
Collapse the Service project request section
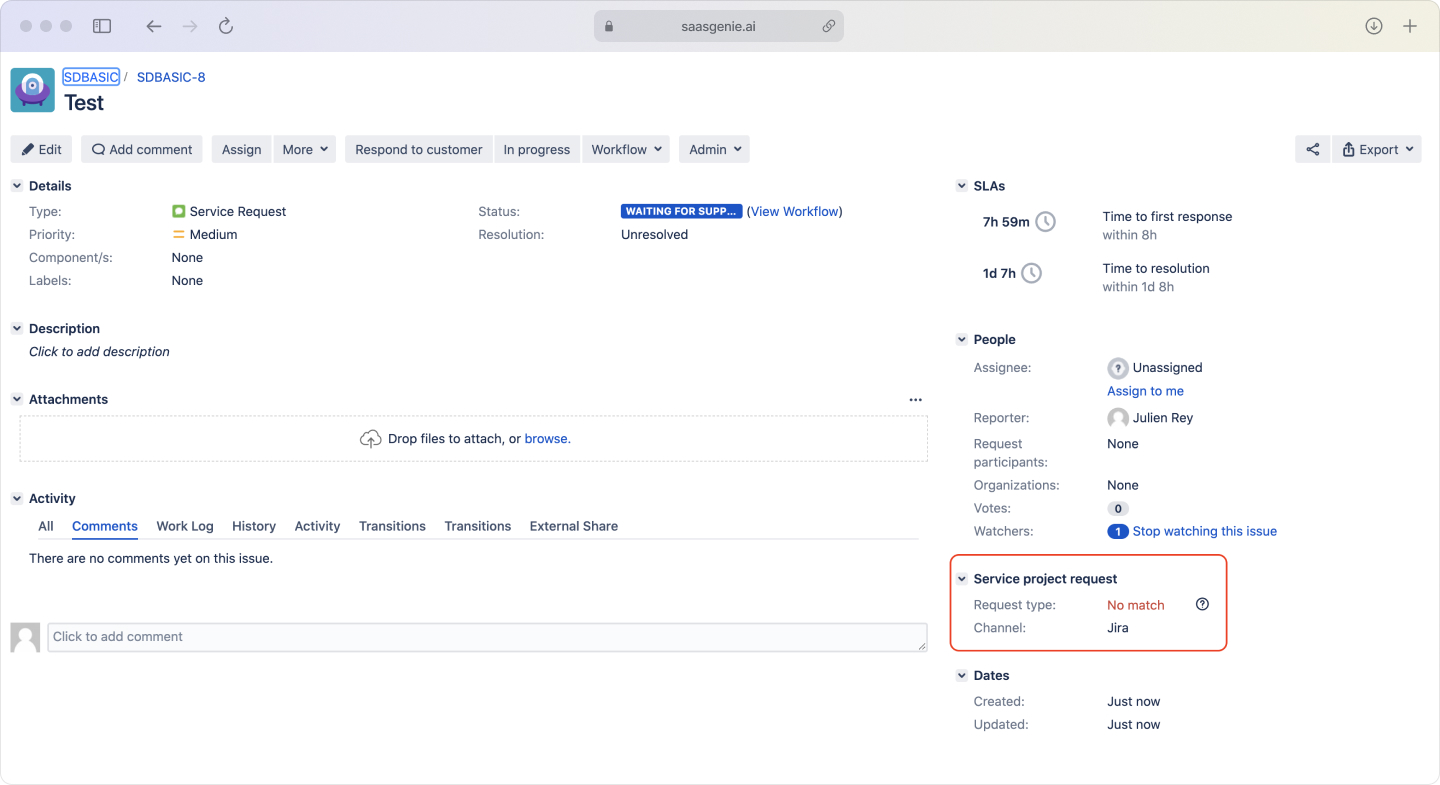point(962,578)
